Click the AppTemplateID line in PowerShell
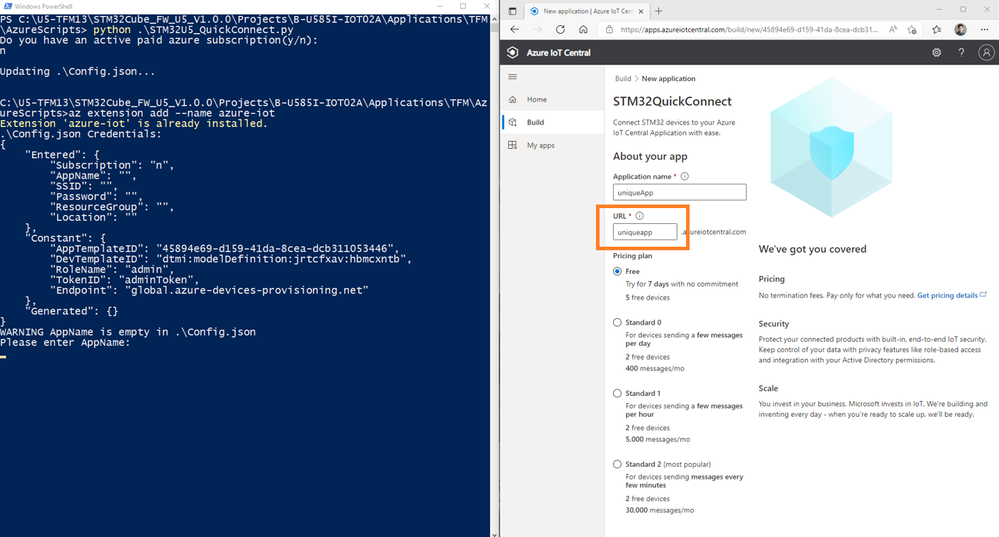This screenshot has height=537, width=999. coord(224,248)
